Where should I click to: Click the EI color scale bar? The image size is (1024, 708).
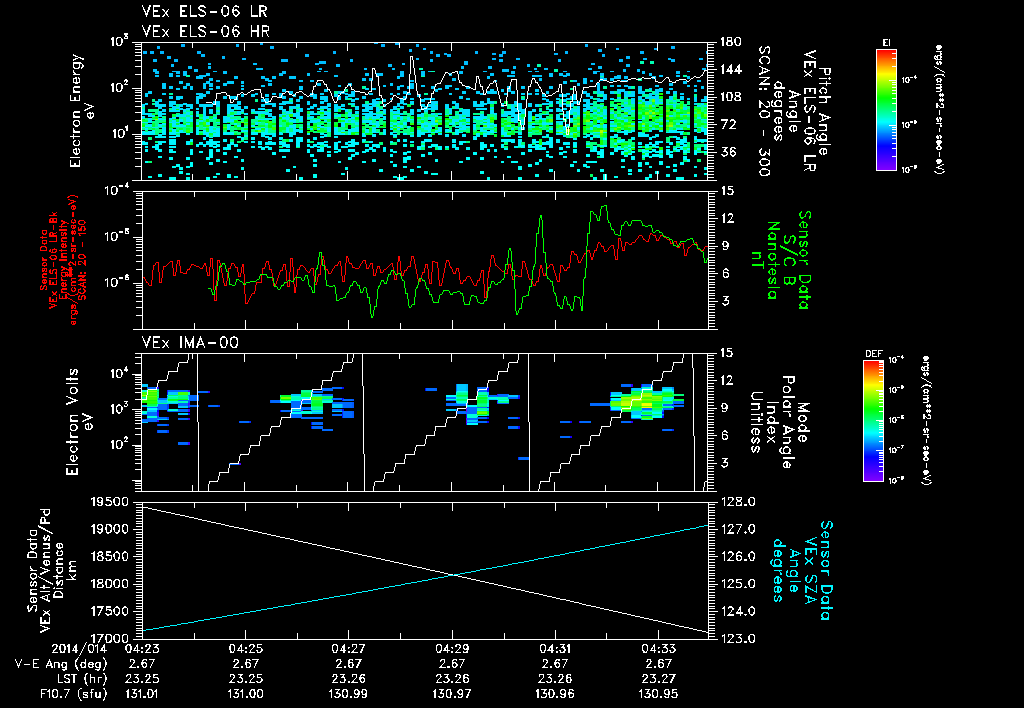[x=886, y=109]
